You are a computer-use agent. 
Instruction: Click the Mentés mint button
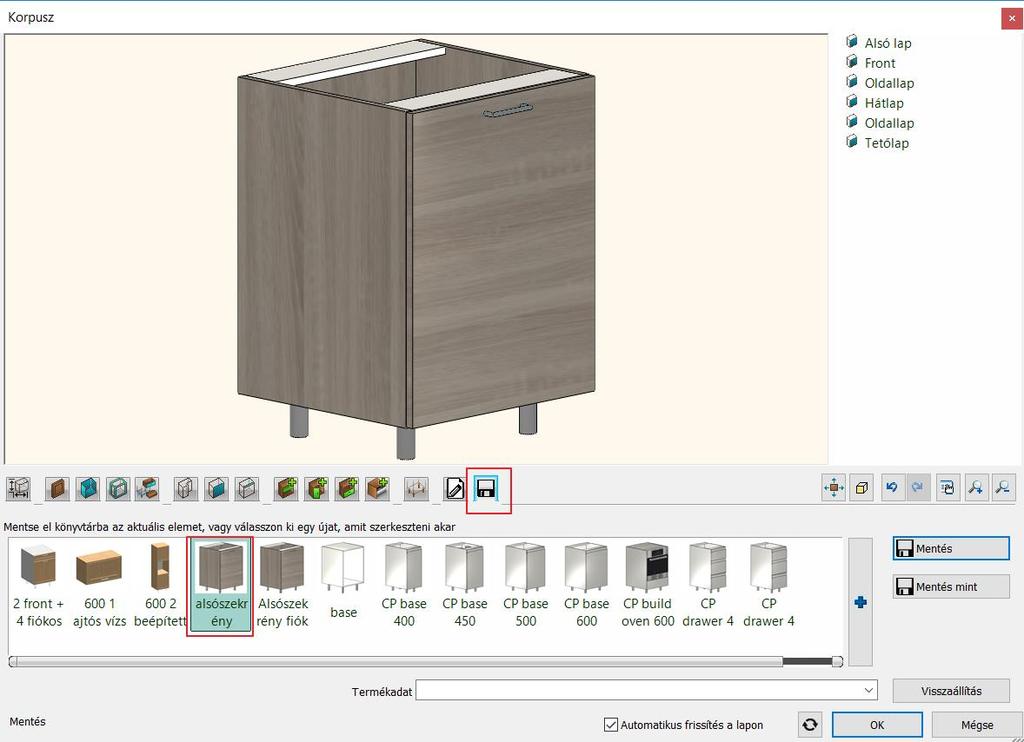(951, 587)
